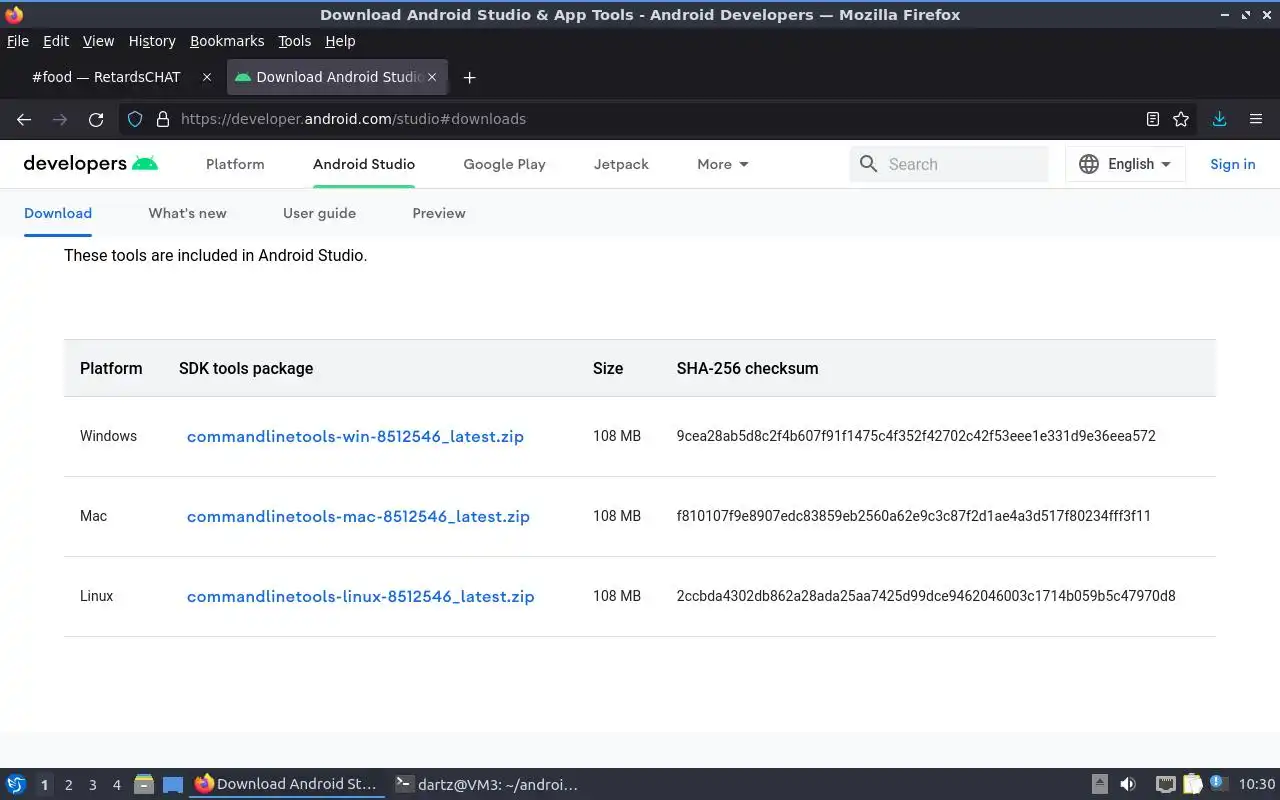
Task: Click the site security padlock icon
Action: [x=163, y=119]
